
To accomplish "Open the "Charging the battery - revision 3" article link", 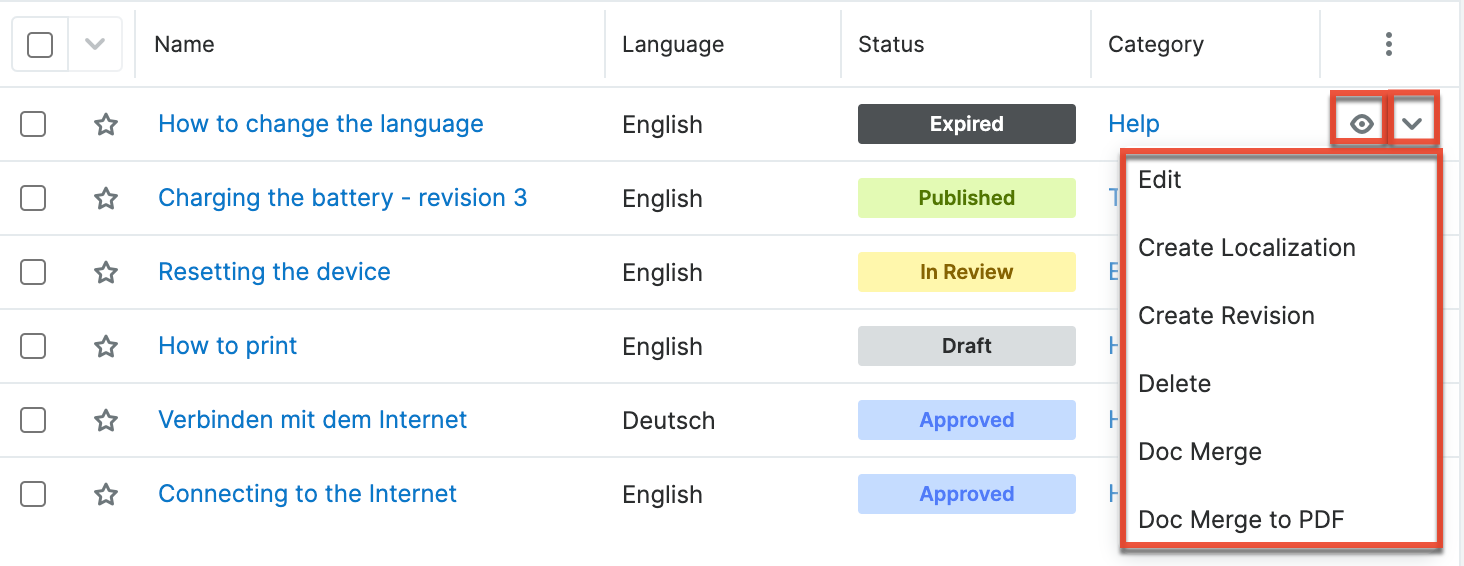I will 342,198.
